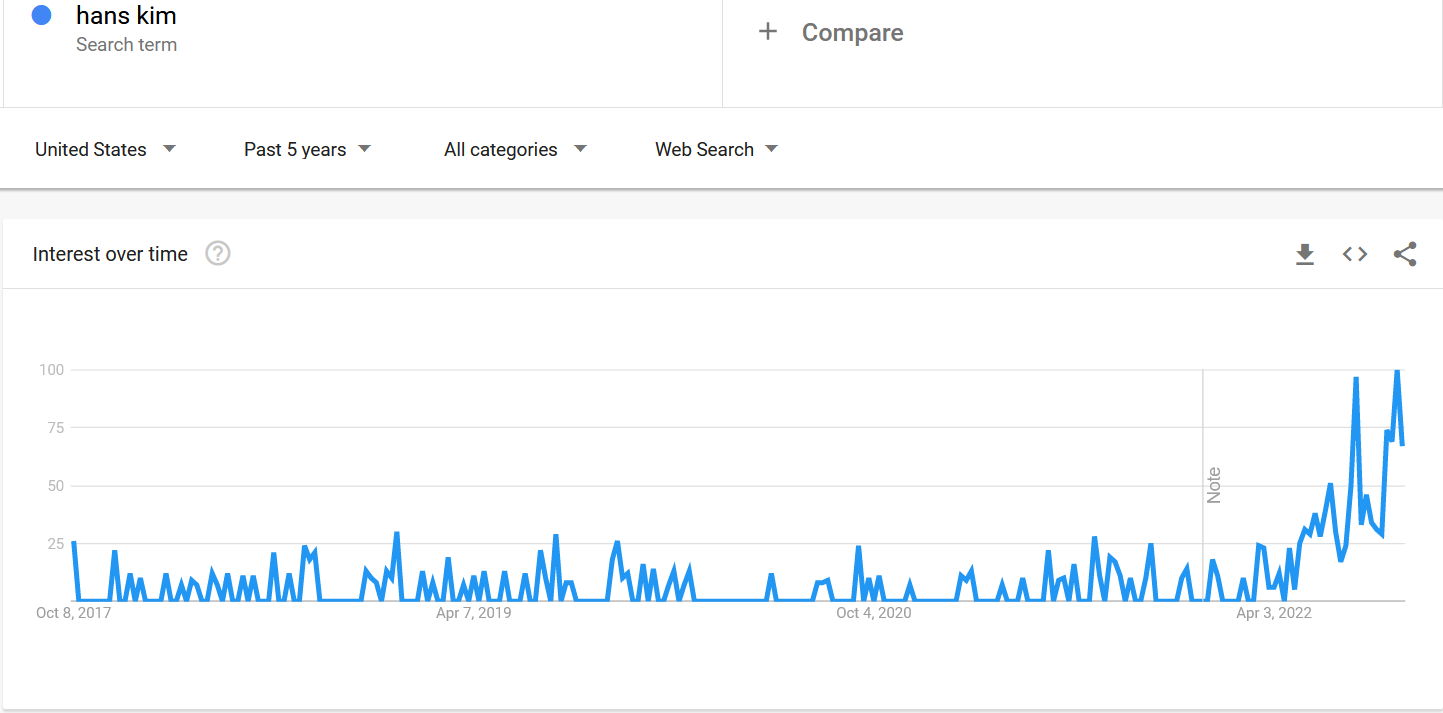Click the Search term subtitle text
Screen dimensions: 1443x713
coord(126,45)
